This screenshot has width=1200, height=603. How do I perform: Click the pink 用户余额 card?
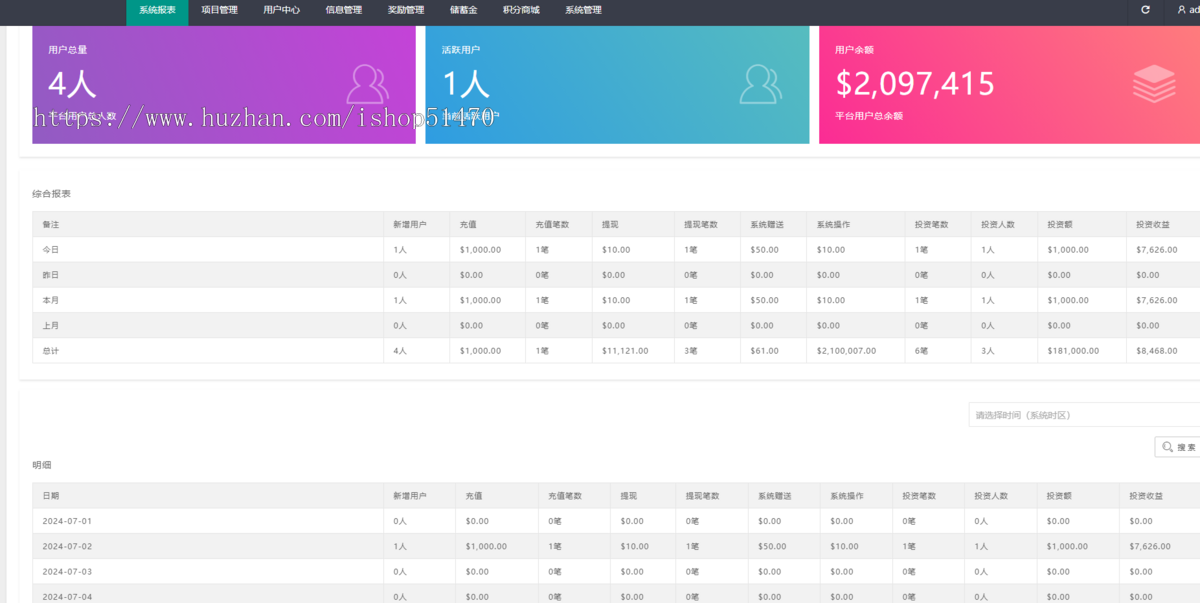tap(1009, 85)
